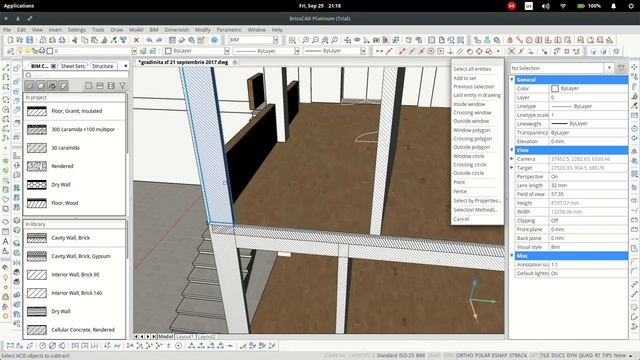Click the Layer manager icon at left of layer toolbar
The width and height of the screenshot is (640, 360).
coord(10,51)
